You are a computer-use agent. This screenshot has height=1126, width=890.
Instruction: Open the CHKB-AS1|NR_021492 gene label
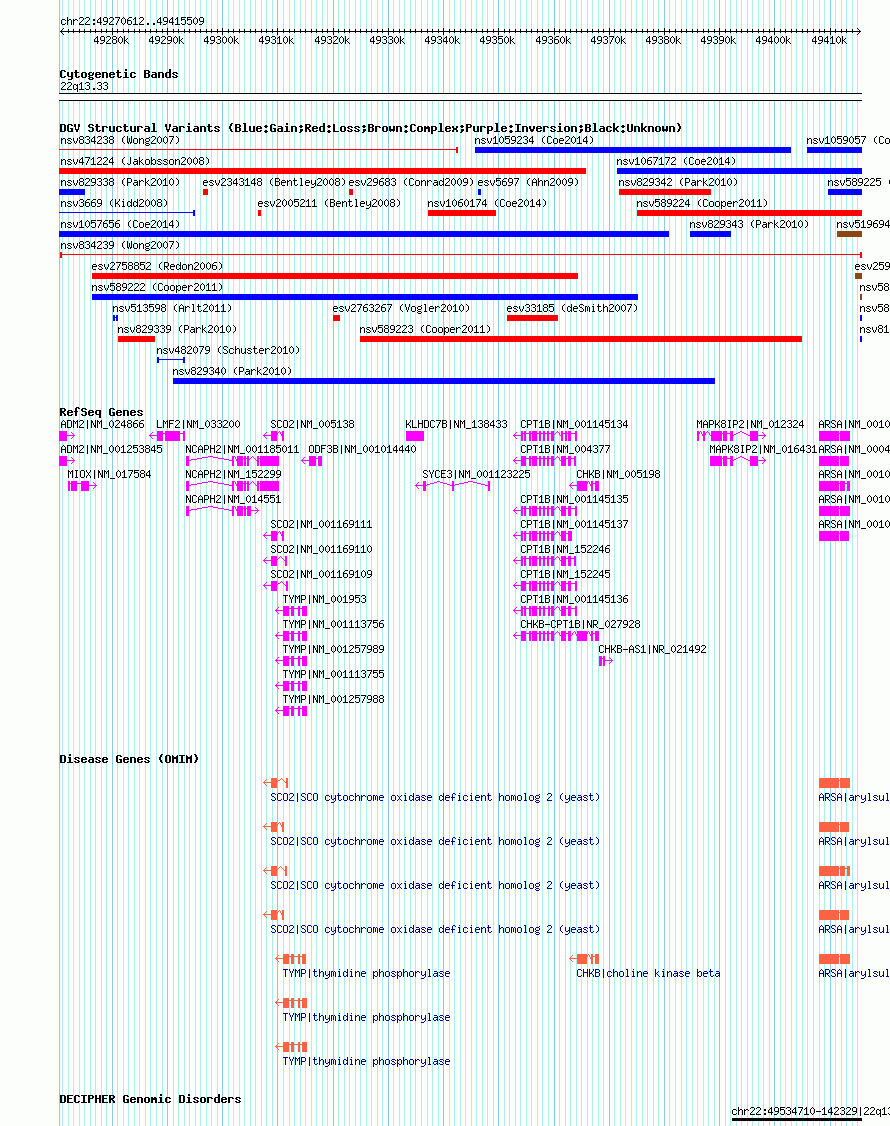pos(652,649)
